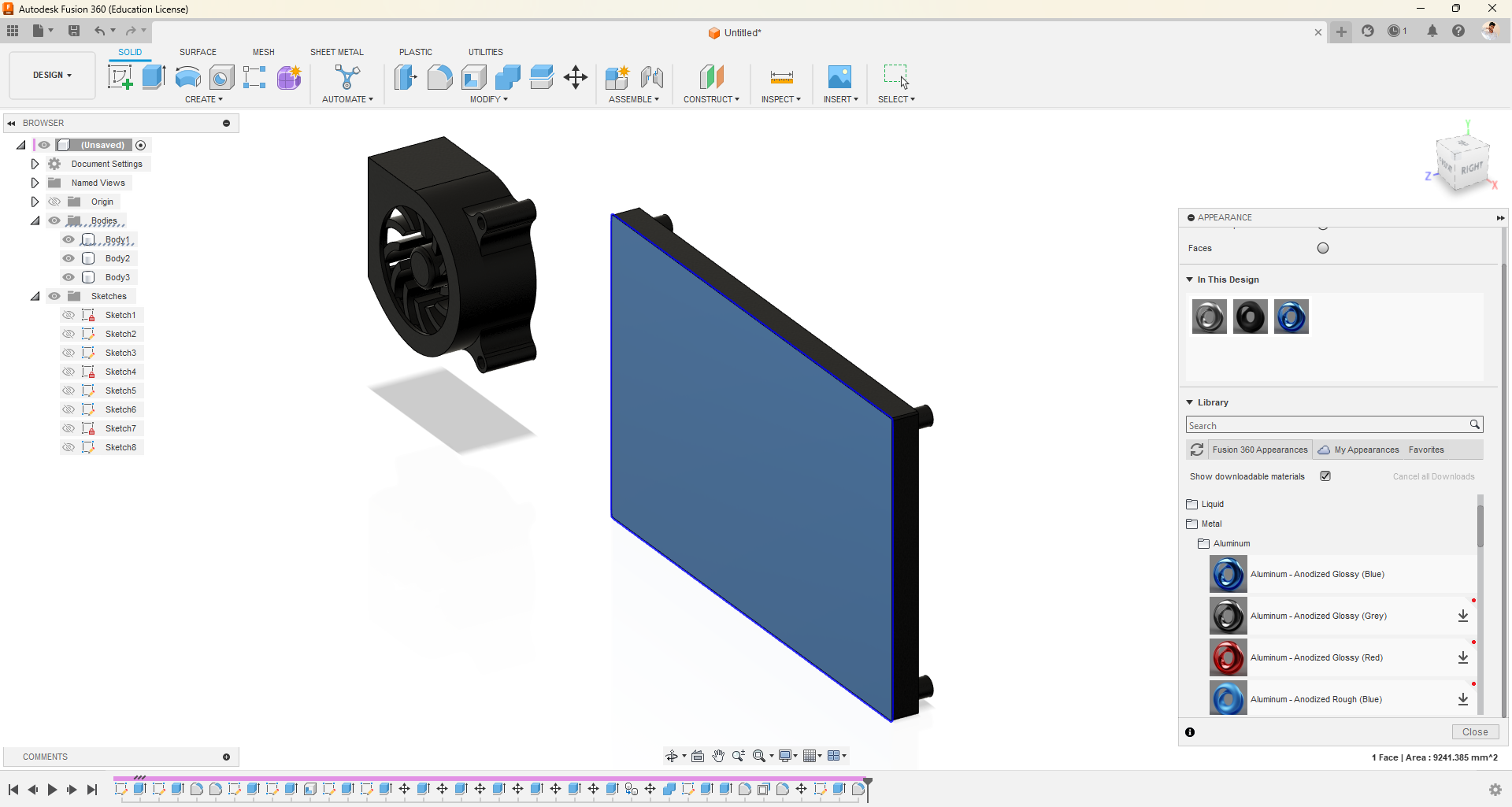Select the Revolve tool
The image size is (1512, 807).
click(x=187, y=77)
